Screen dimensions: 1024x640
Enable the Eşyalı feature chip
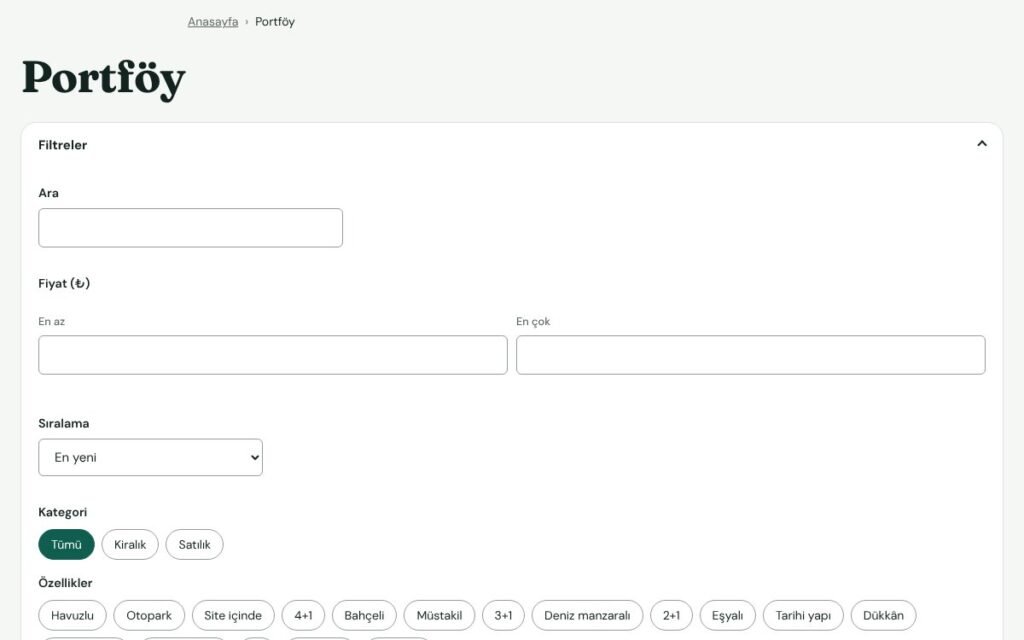pos(728,615)
